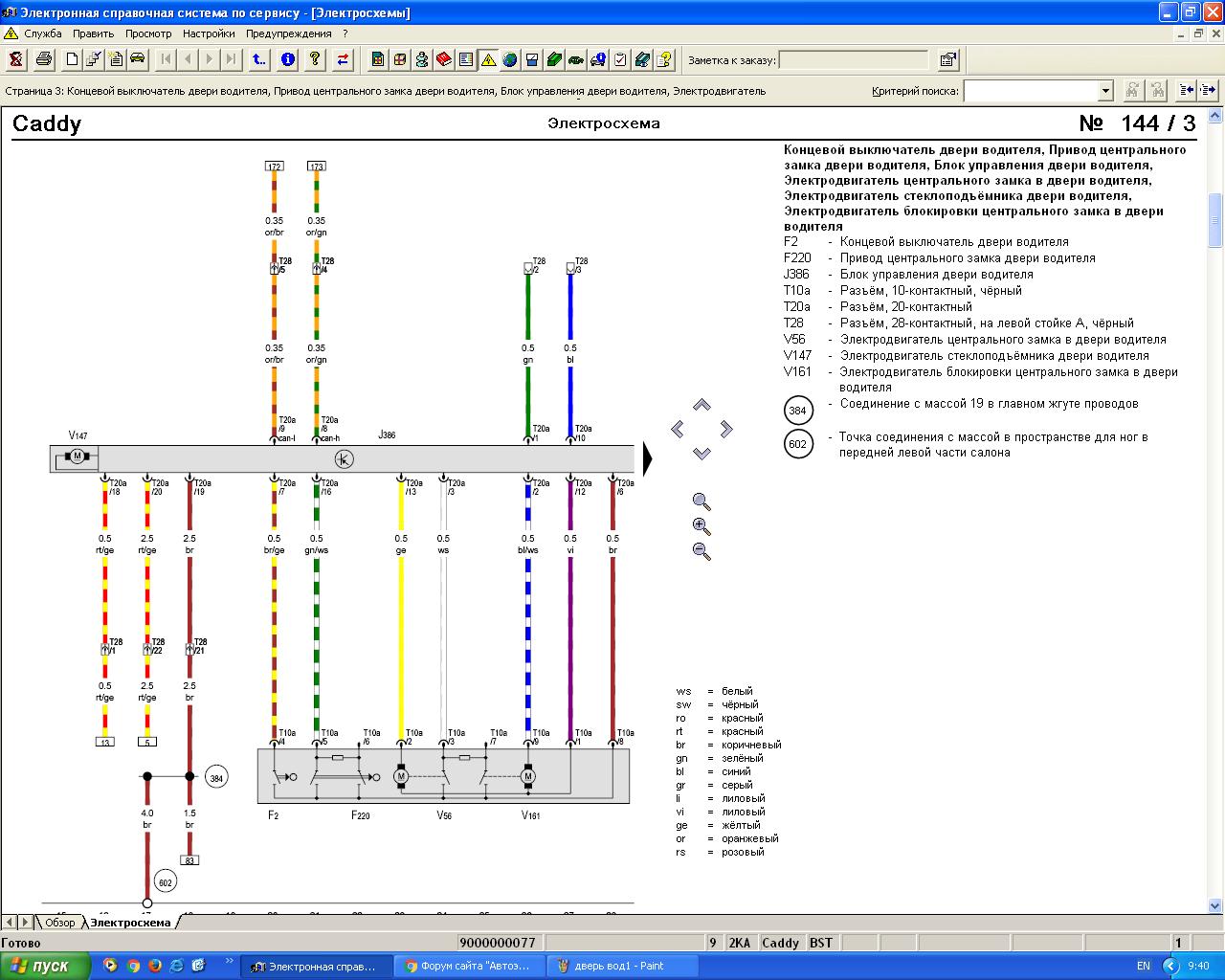This screenshot has width=1225, height=980.
Task: Follow wire reference box 83
Action: (x=189, y=860)
